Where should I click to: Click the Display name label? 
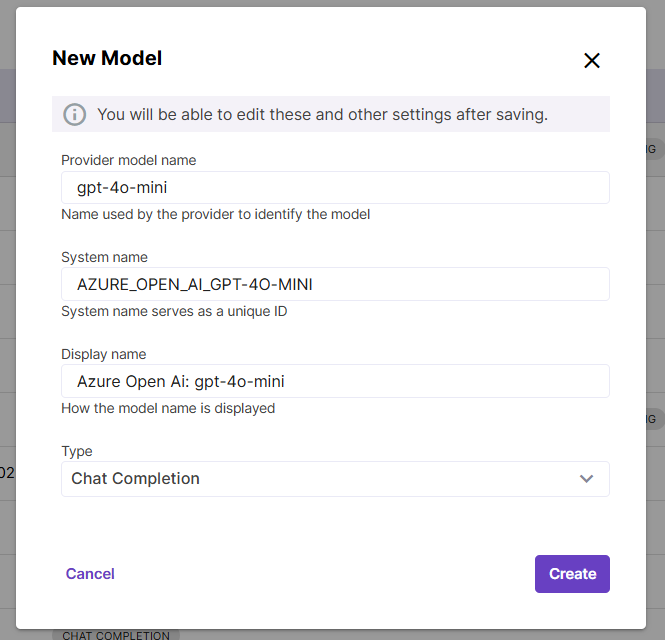pos(103,354)
